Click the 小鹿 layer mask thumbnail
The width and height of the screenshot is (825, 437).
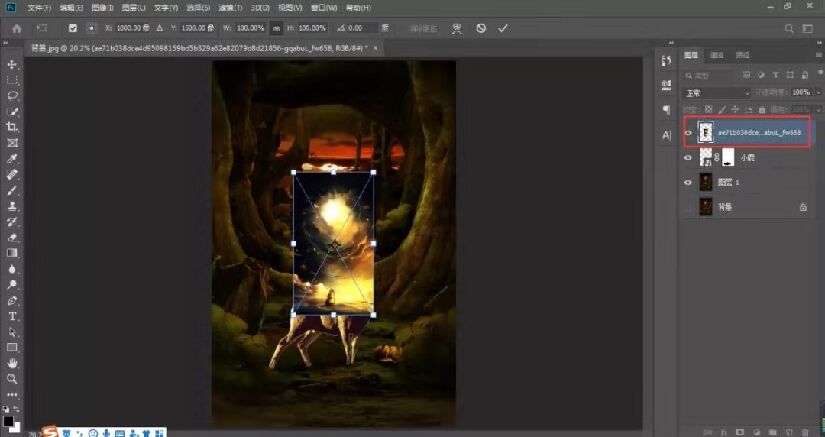[x=728, y=157]
